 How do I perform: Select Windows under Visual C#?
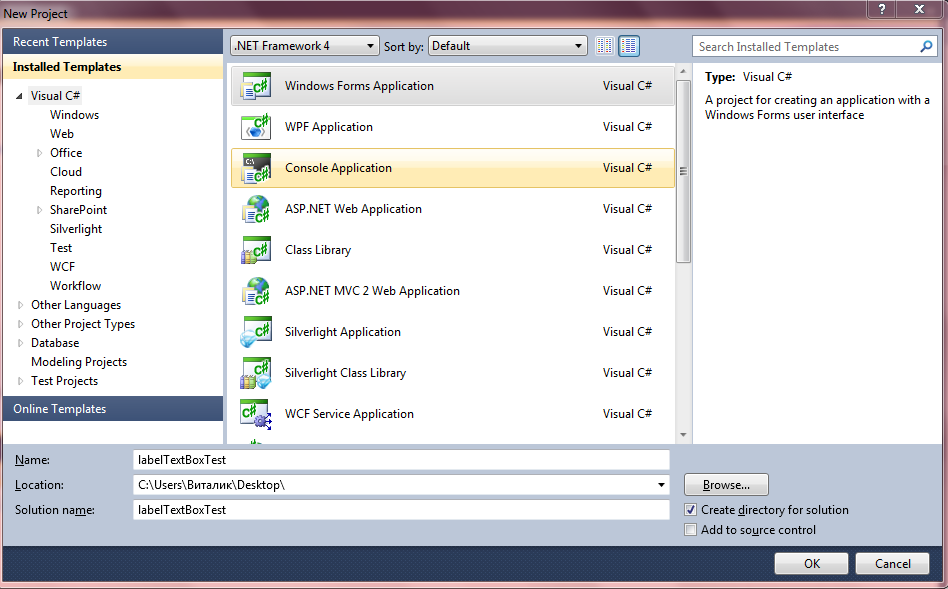click(x=74, y=115)
